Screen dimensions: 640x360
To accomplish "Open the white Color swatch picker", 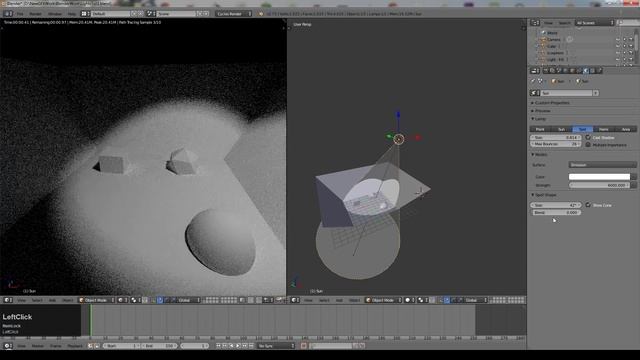I will point(599,177).
